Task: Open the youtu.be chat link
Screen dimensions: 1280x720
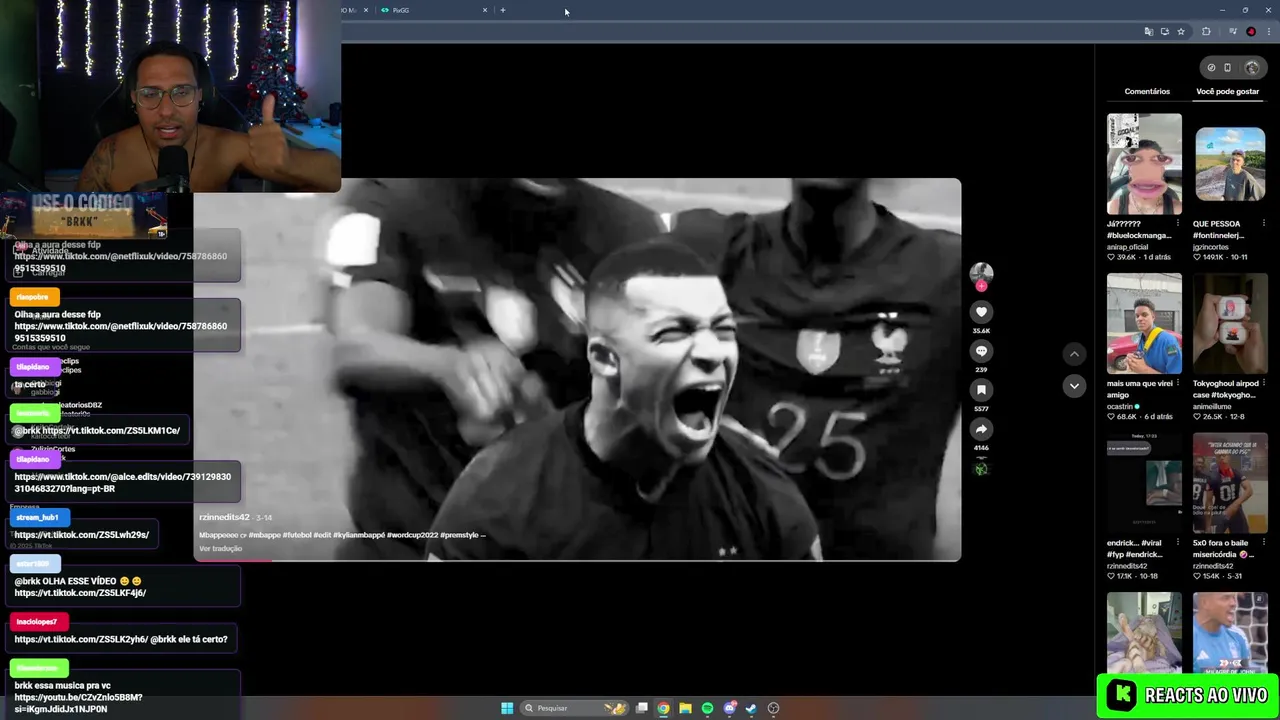Action: [78, 703]
